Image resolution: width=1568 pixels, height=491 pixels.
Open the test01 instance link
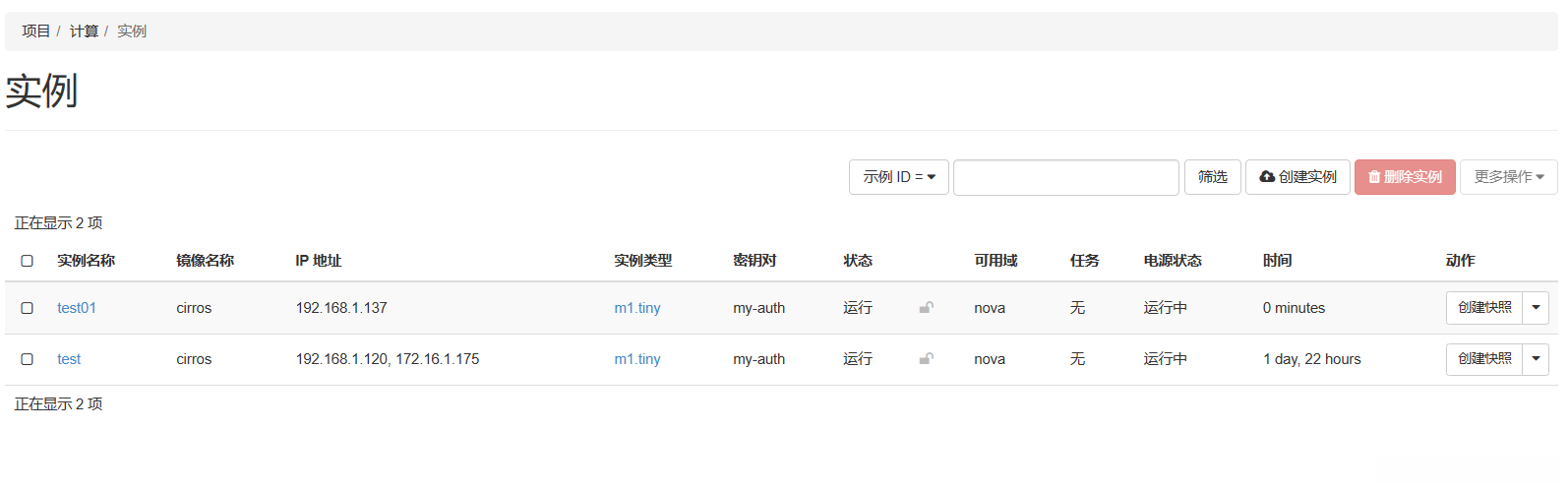pos(77,308)
